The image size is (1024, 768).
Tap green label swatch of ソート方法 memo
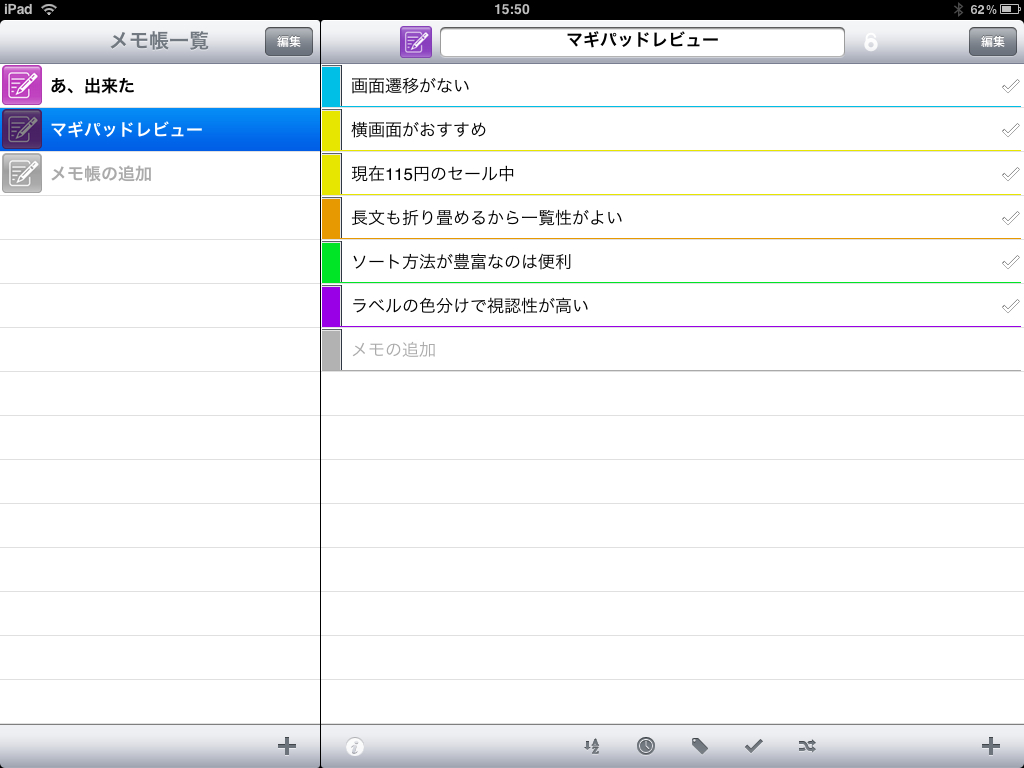332,262
